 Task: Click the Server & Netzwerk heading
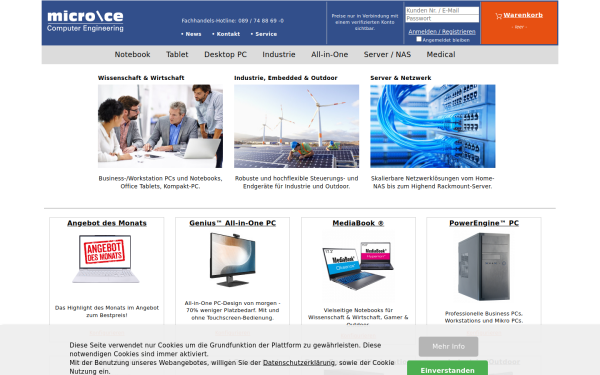(401, 78)
